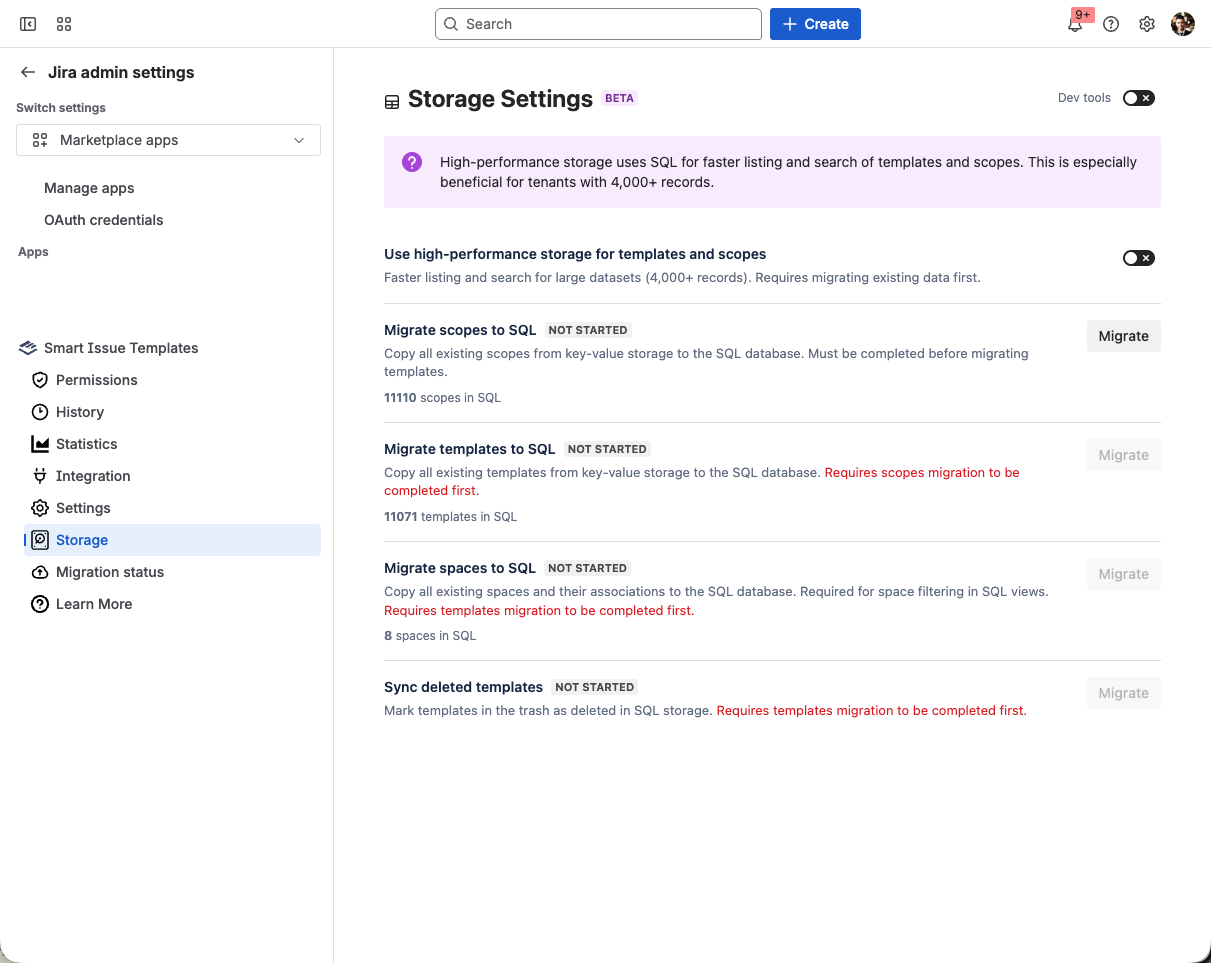Screen dimensions: 1211x963
Task: Click the Migration status cloud upload icon
Action: (x=40, y=572)
